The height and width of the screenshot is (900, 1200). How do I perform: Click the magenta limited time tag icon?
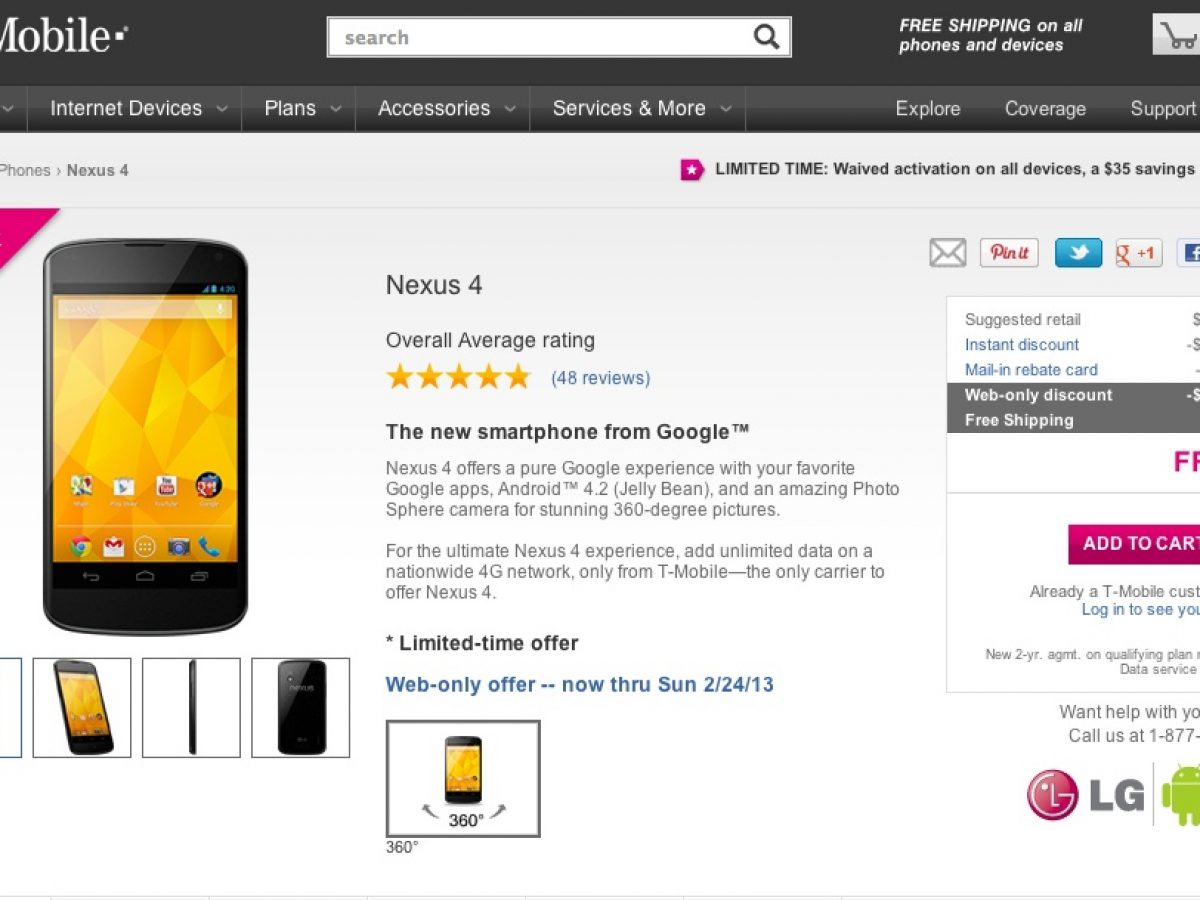pos(692,170)
